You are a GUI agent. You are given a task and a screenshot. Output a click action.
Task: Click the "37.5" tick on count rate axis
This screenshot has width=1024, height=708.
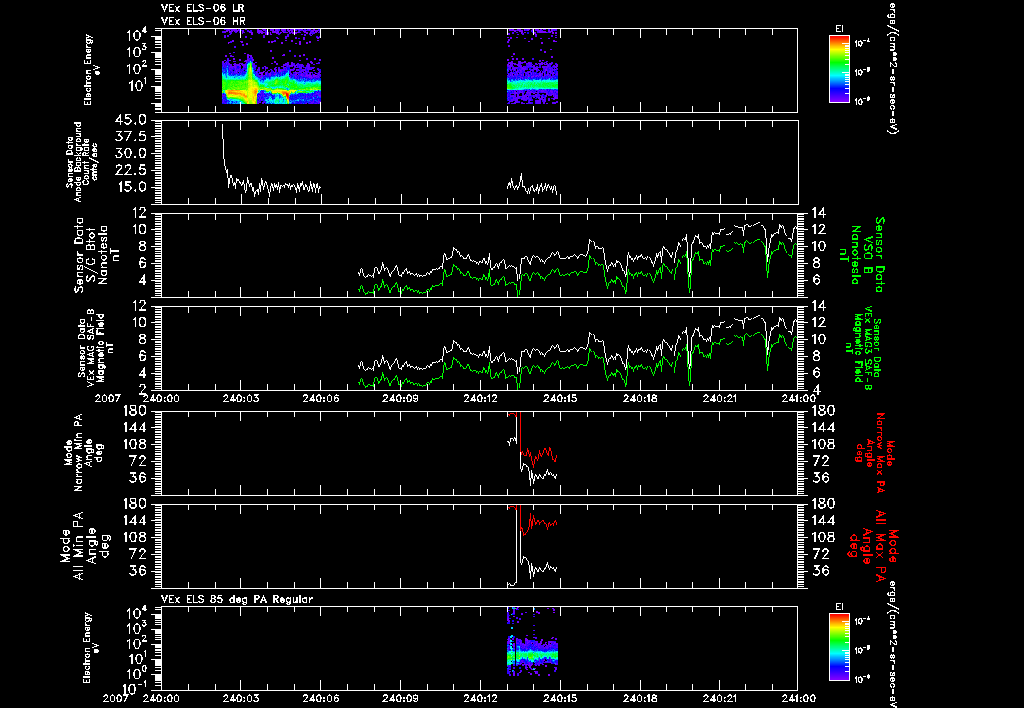click(x=133, y=137)
